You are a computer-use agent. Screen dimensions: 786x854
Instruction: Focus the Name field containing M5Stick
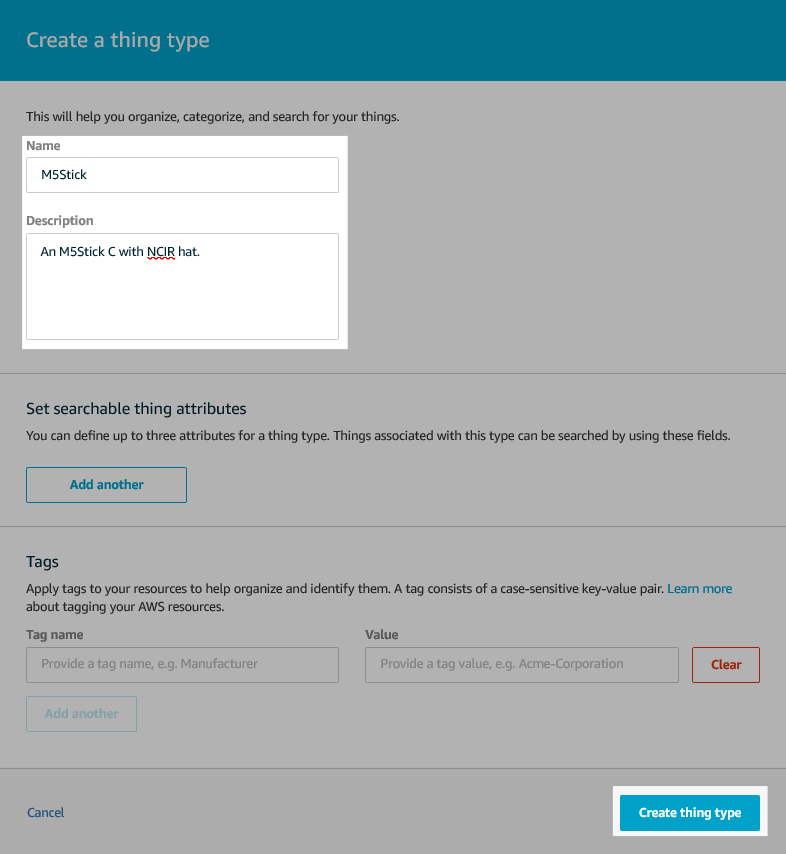click(182, 174)
